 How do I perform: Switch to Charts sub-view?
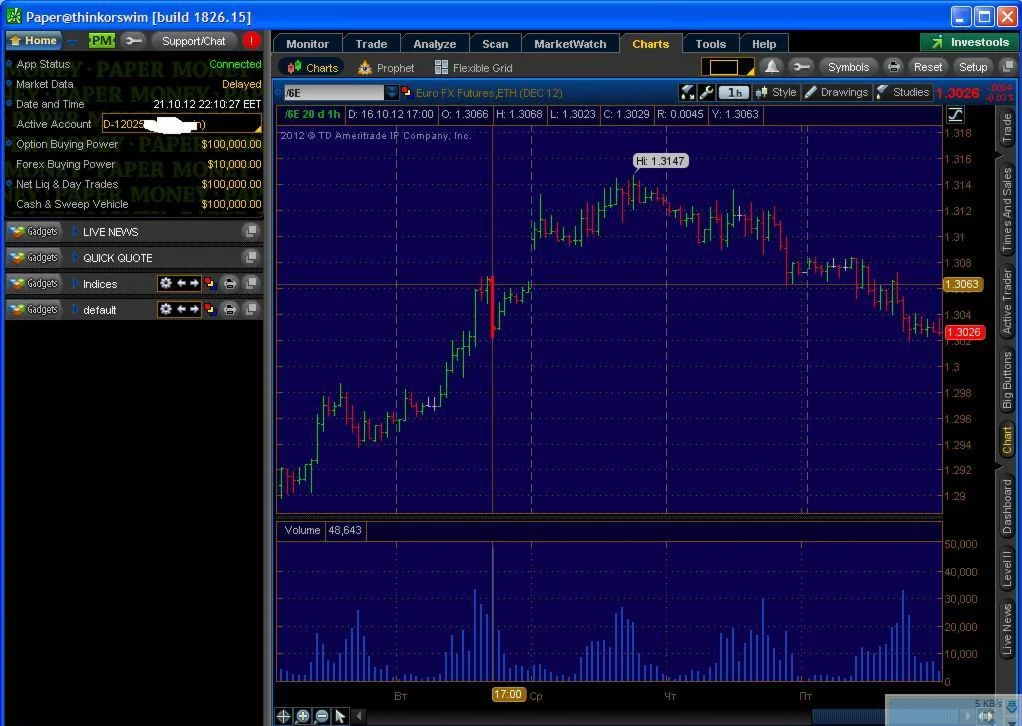click(x=313, y=68)
